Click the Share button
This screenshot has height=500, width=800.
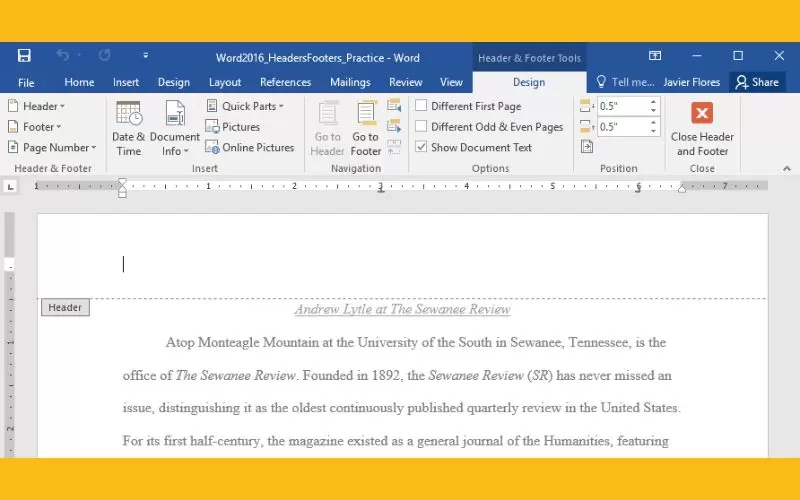757,82
